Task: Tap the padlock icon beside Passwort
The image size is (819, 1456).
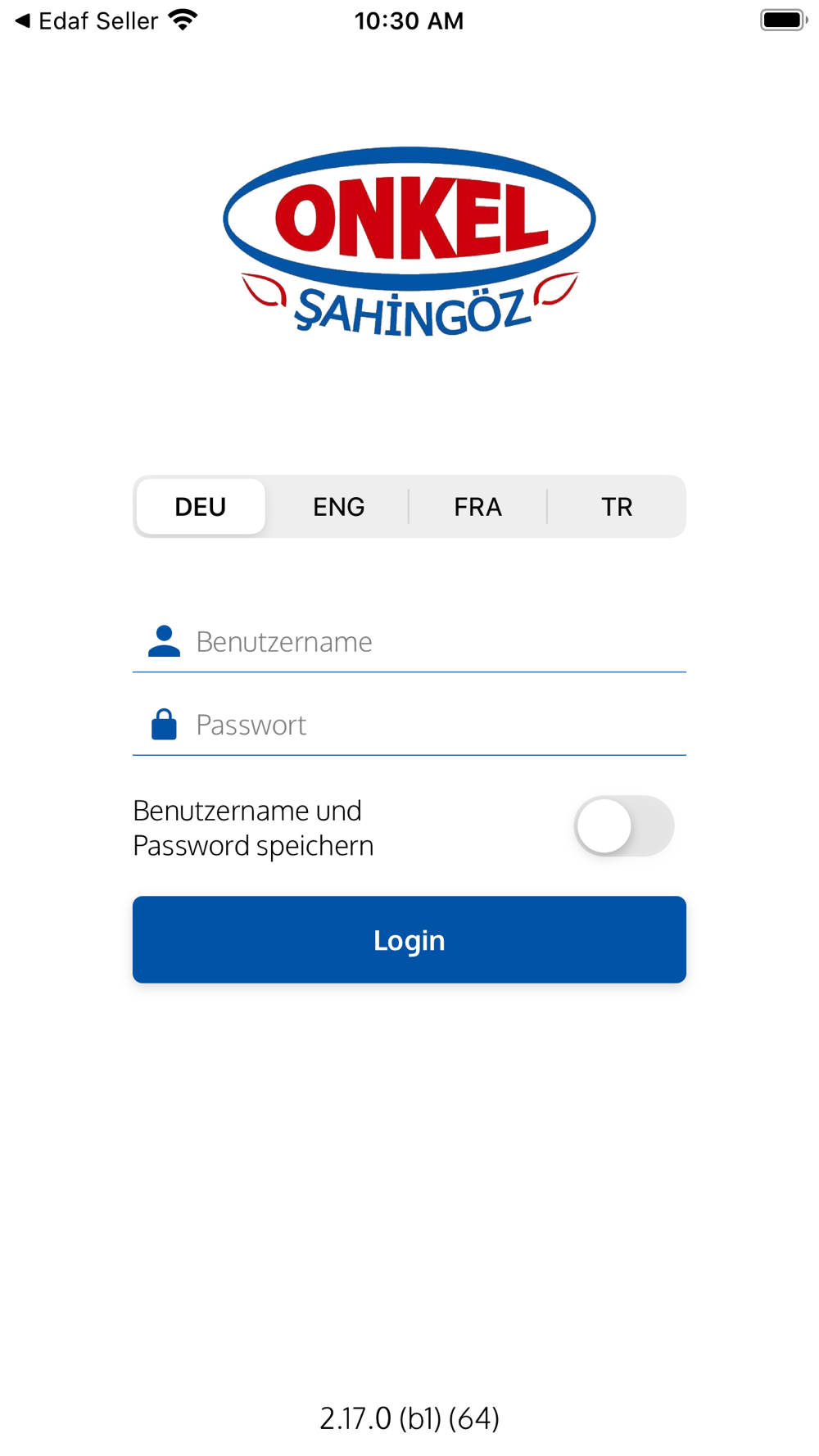Action: click(x=164, y=725)
